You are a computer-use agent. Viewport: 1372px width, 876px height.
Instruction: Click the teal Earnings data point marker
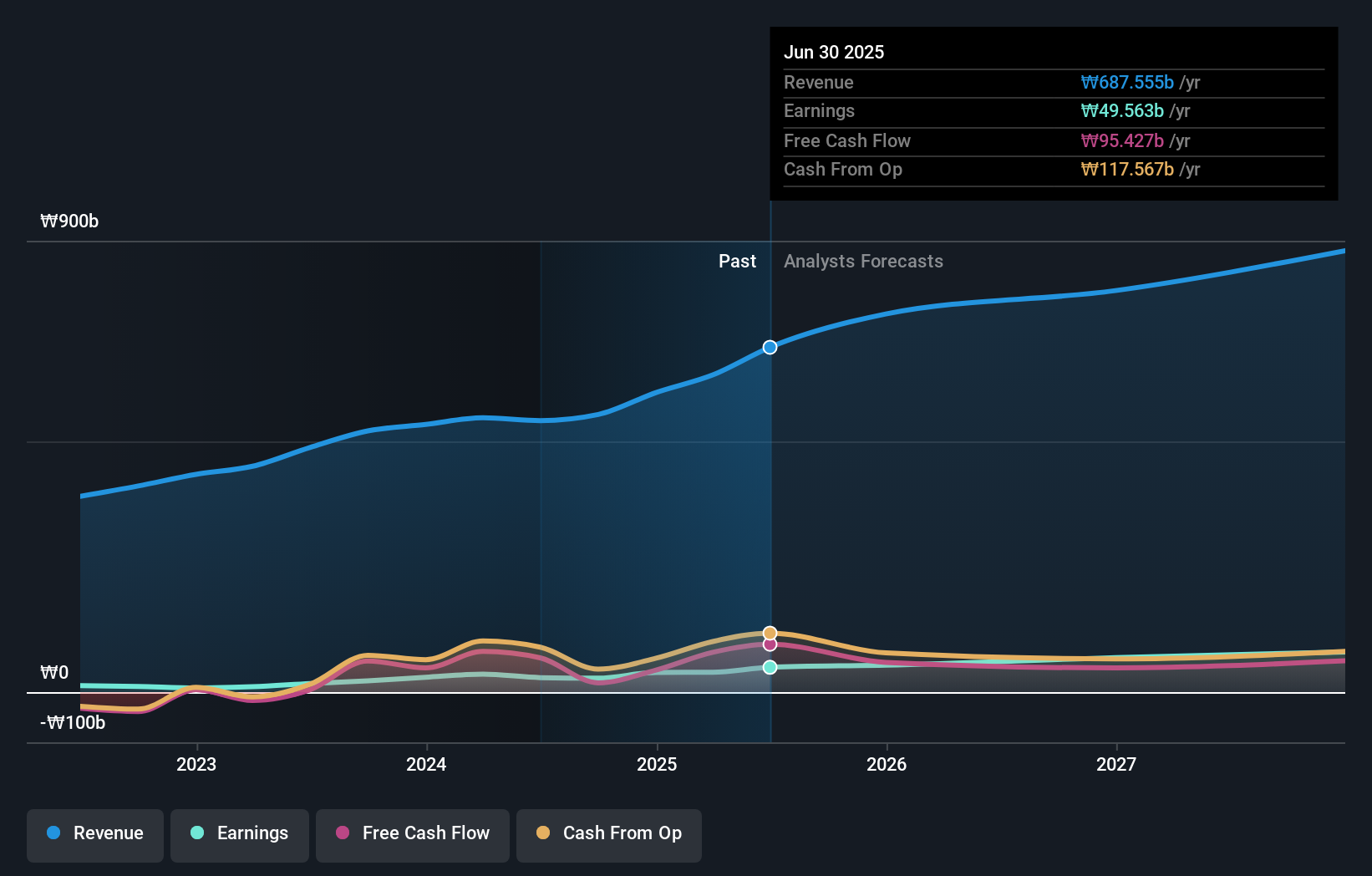coord(770,666)
